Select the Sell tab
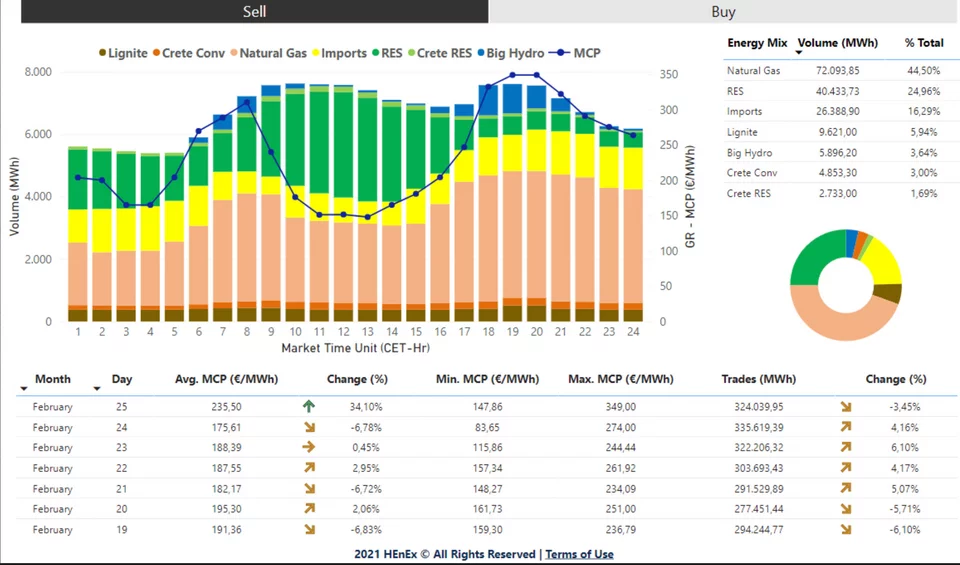The image size is (960, 565). 254,12
